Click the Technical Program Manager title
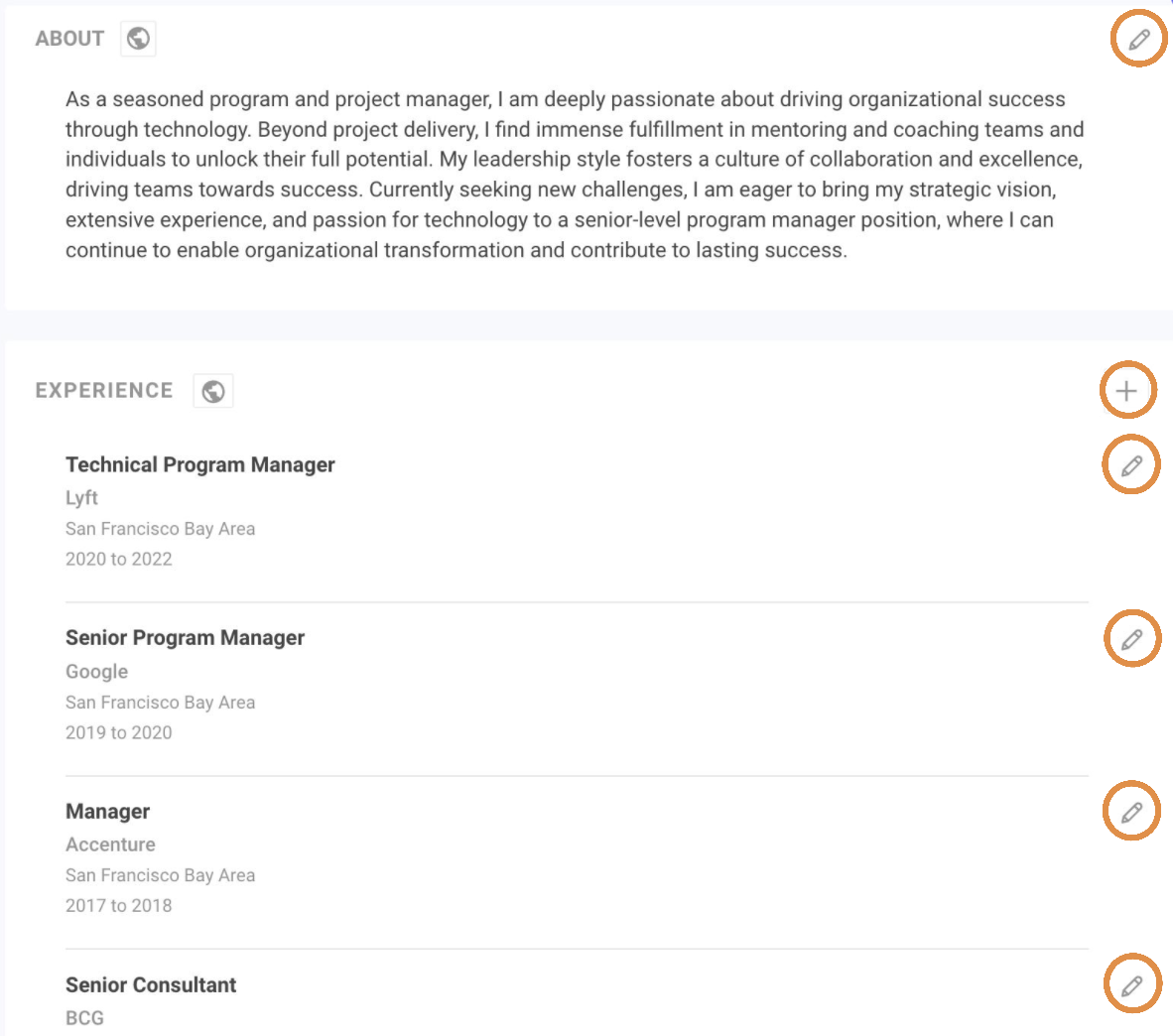The width and height of the screenshot is (1173, 1036). [x=200, y=464]
